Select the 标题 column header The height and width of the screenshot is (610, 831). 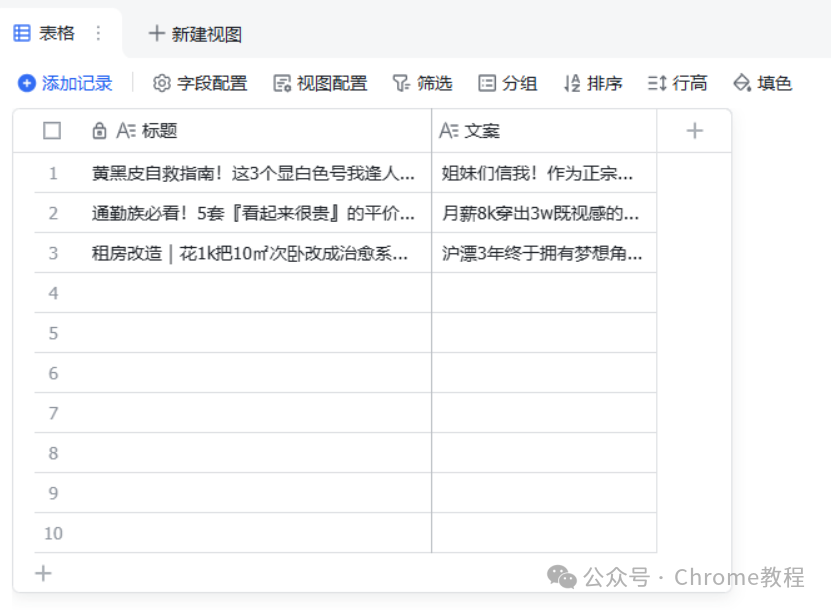click(260, 130)
